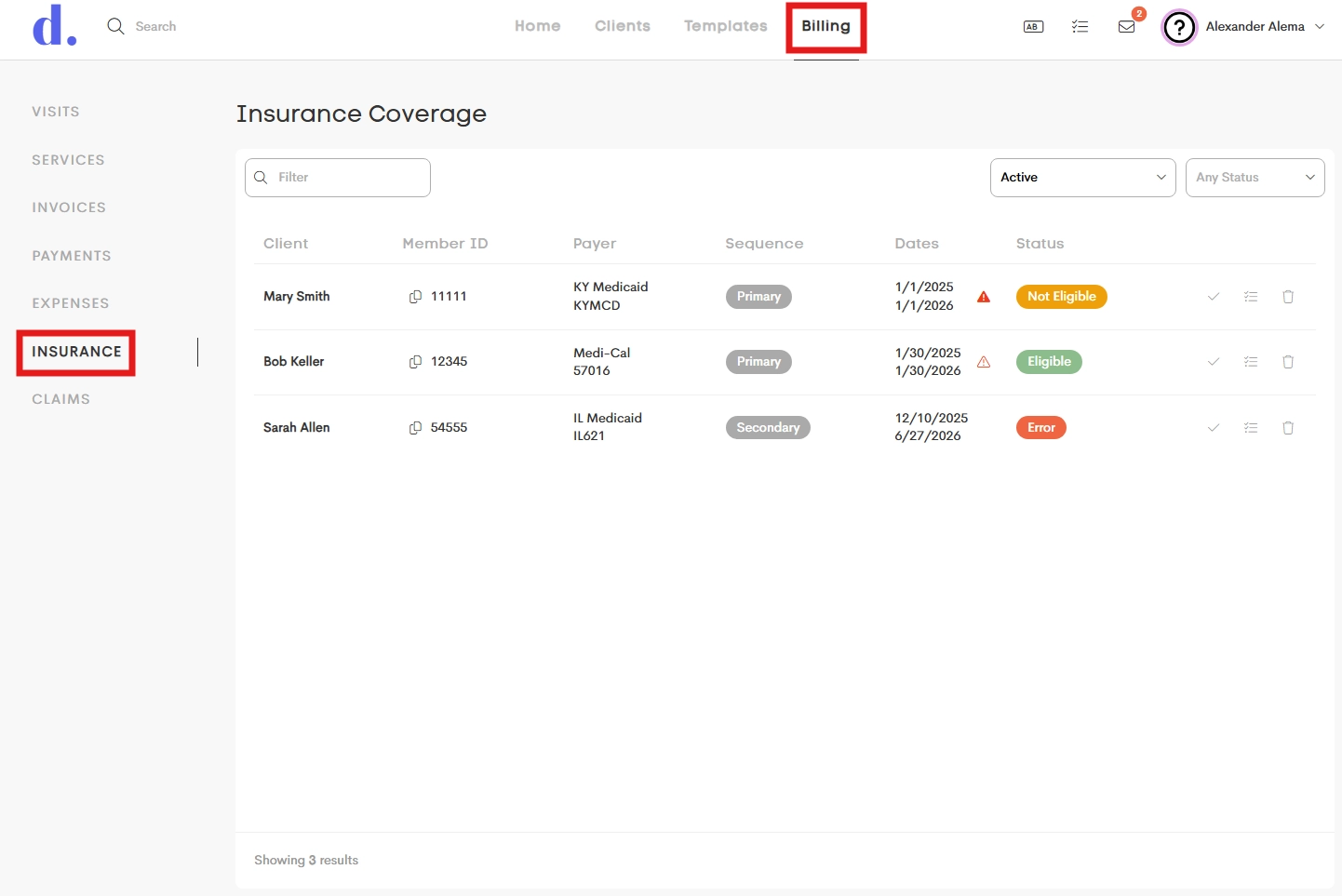
Task: Open Payments in the sidebar
Action: click(72, 256)
